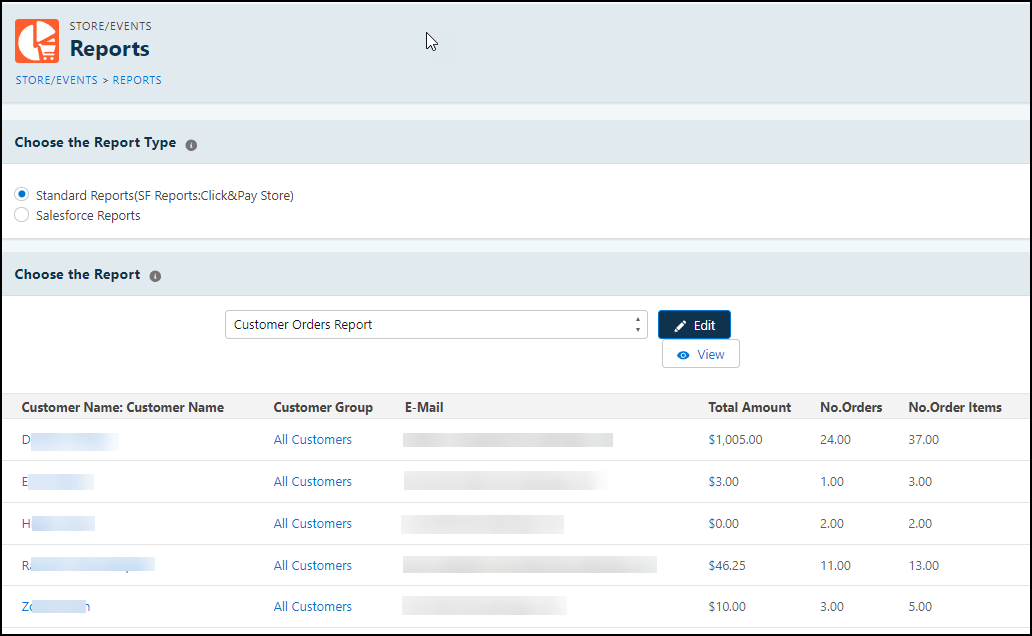Click No.Order Items column header

pyautogui.click(x=954, y=407)
